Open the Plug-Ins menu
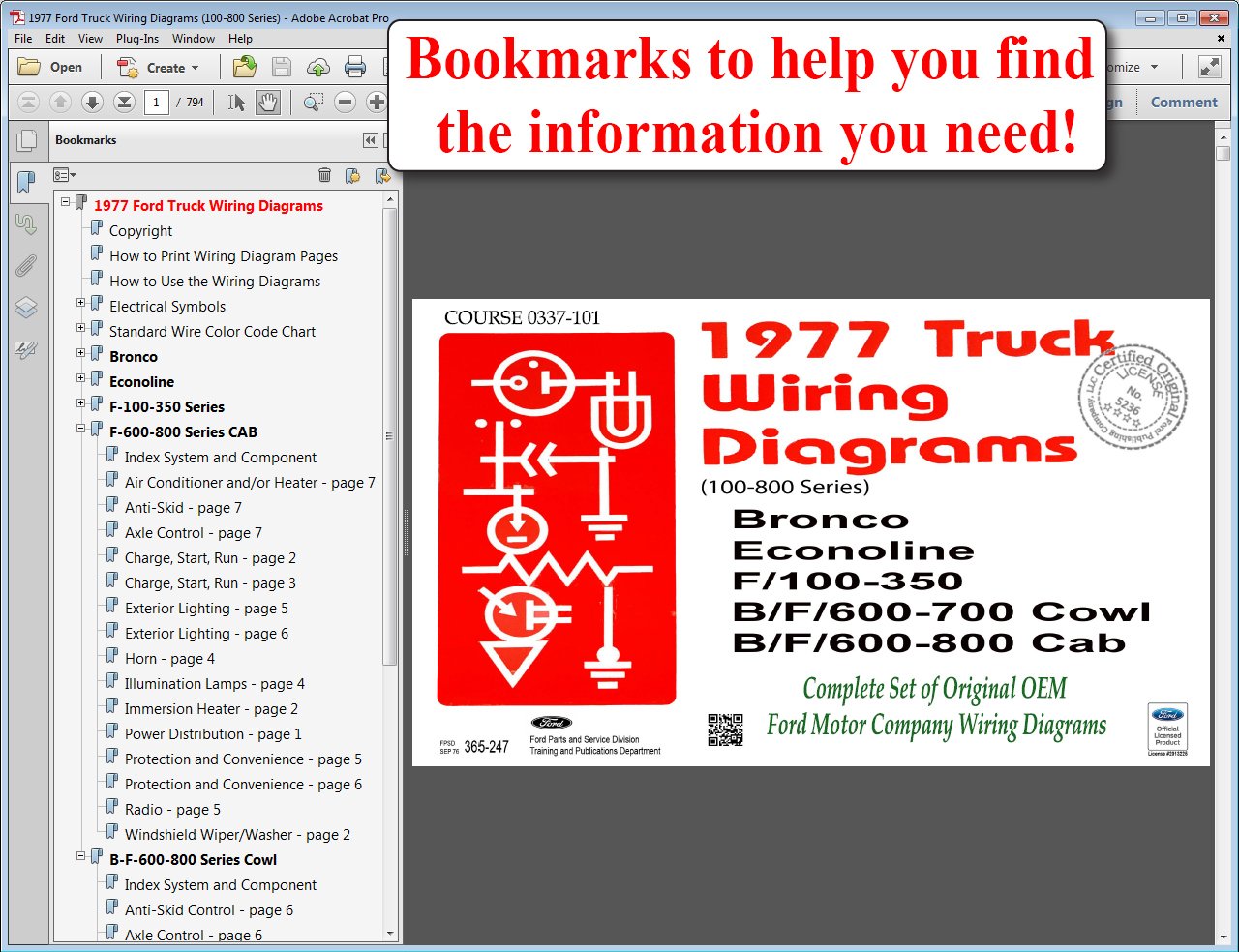Image resolution: width=1239 pixels, height=952 pixels. [x=137, y=39]
